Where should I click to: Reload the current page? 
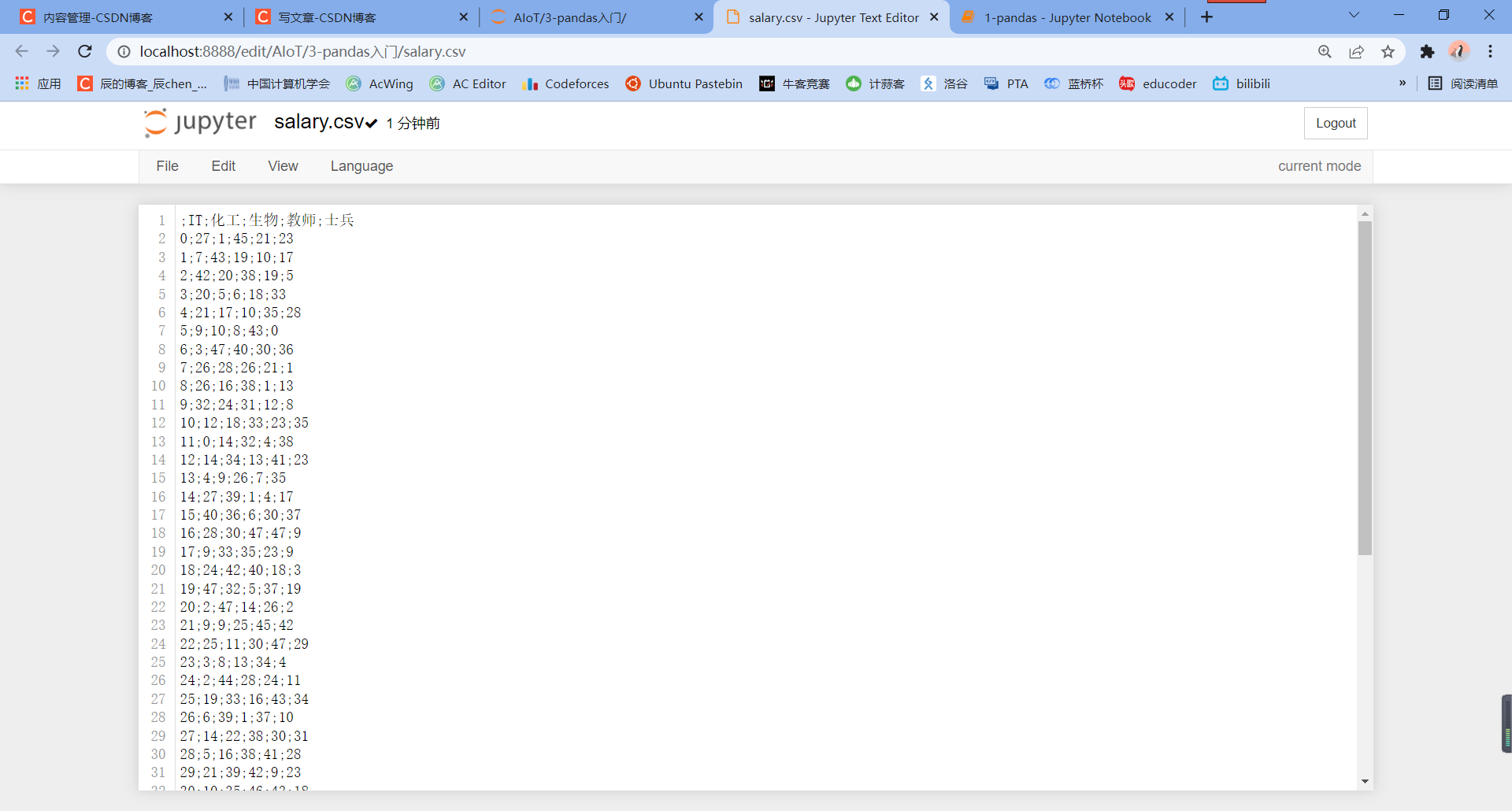(x=85, y=51)
